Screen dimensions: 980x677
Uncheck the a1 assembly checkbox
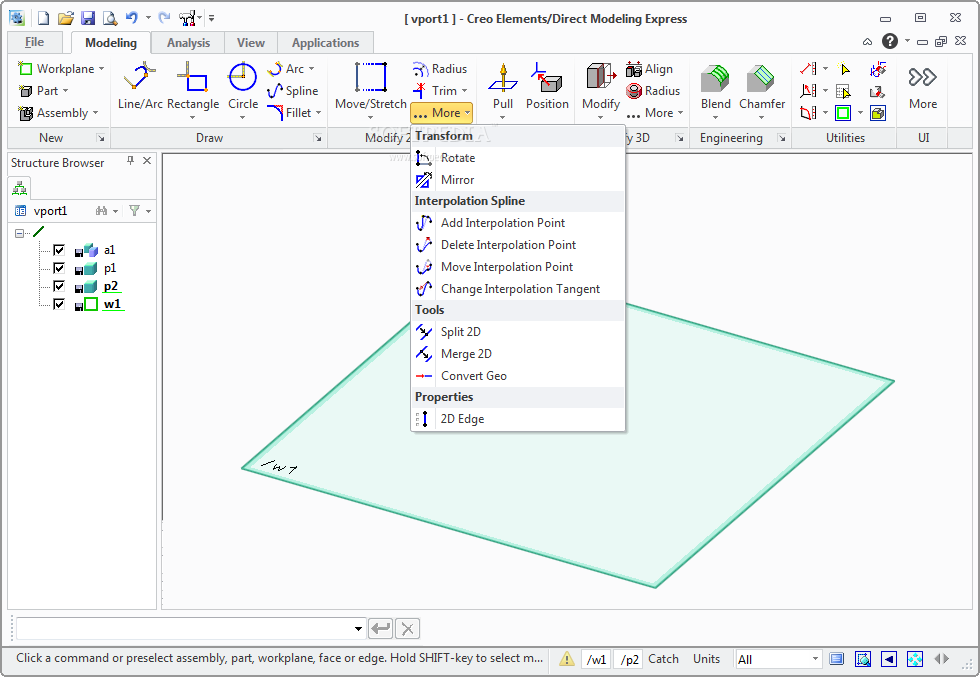click(59, 250)
